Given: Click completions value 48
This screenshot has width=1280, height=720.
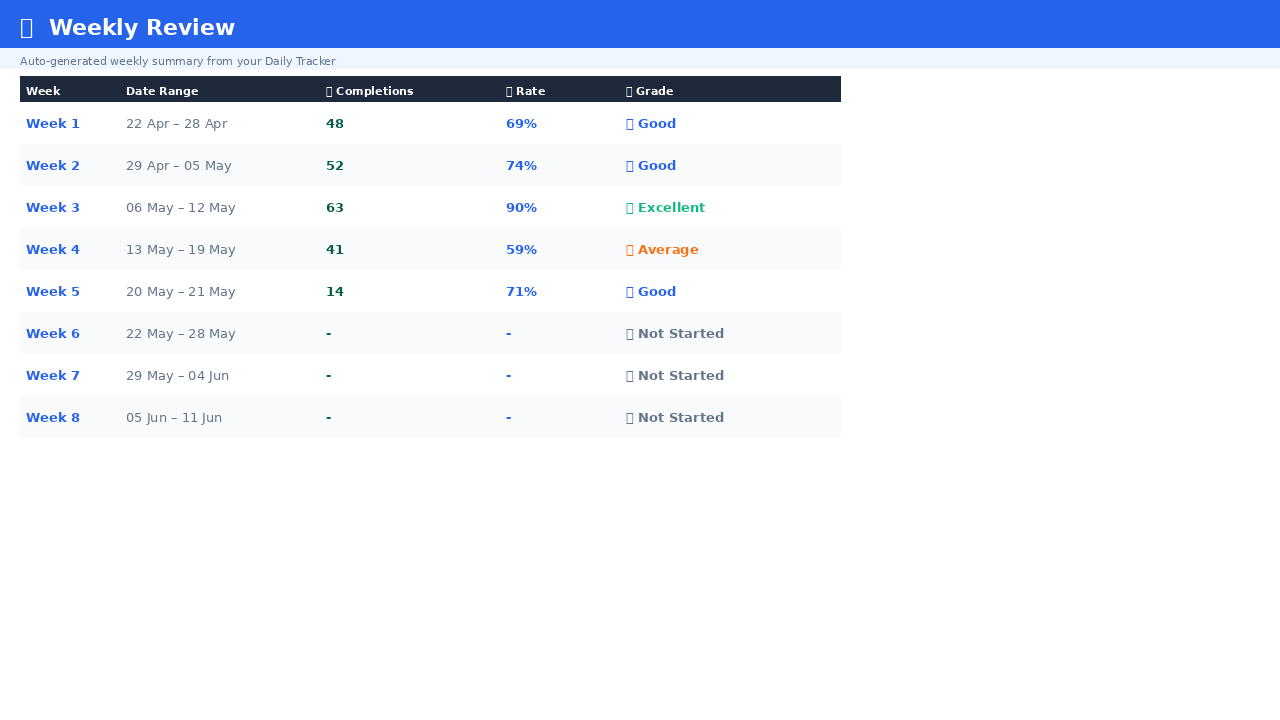Looking at the screenshot, I should (335, 124).
